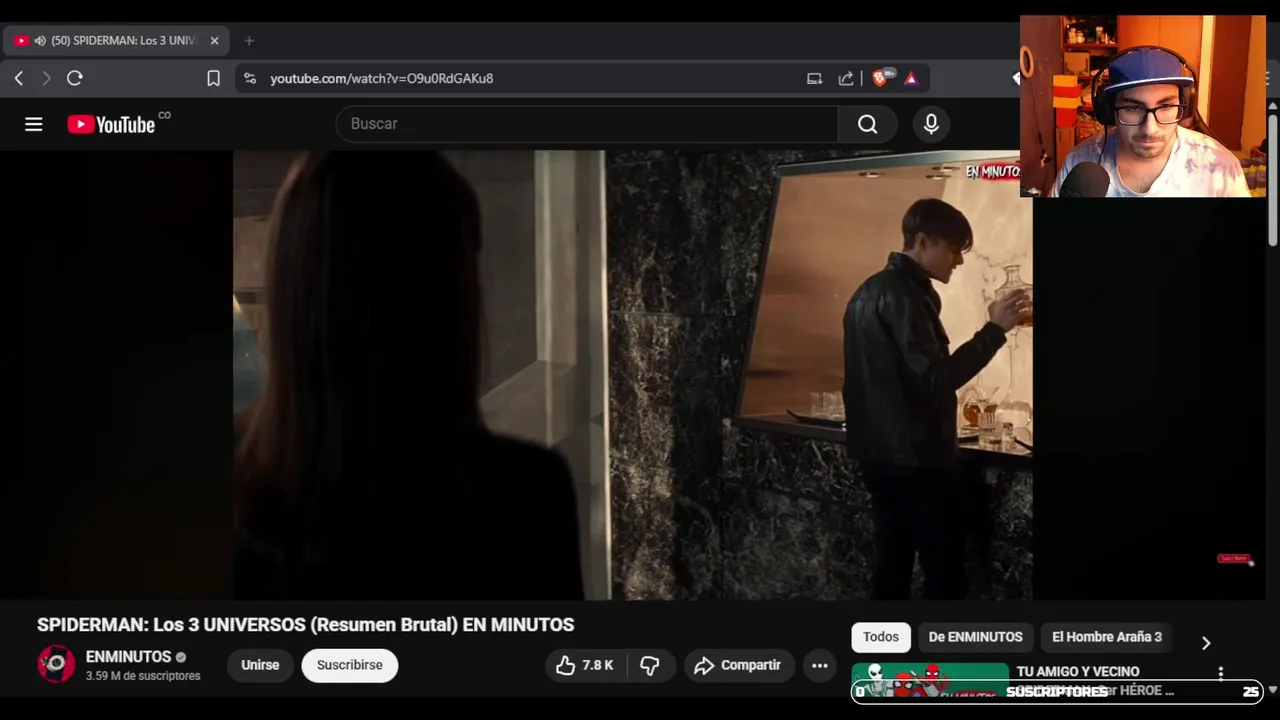Select the Todos filter chip
The width and height of the screenshot is (1280, 720).
pos(881,637)
